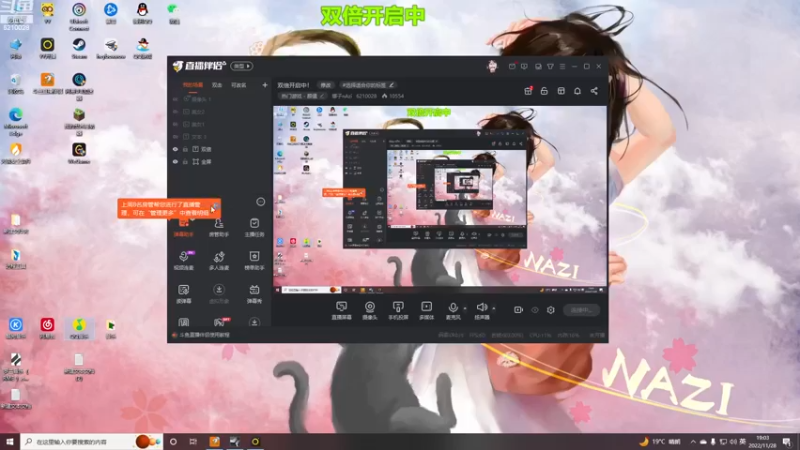Edit the 热门游戏·颜值 category selector

(302, 96)
